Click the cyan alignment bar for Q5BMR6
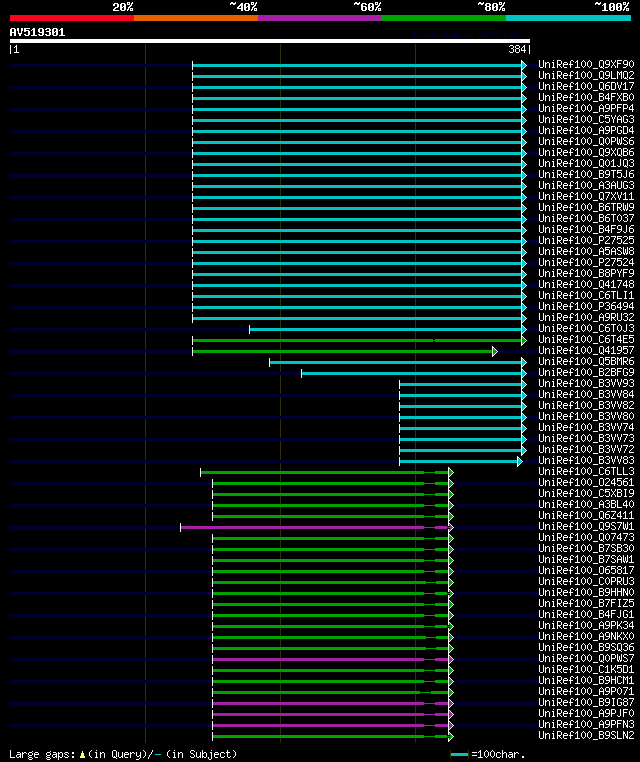The image size is (640, 762). [x=398, y=363]
